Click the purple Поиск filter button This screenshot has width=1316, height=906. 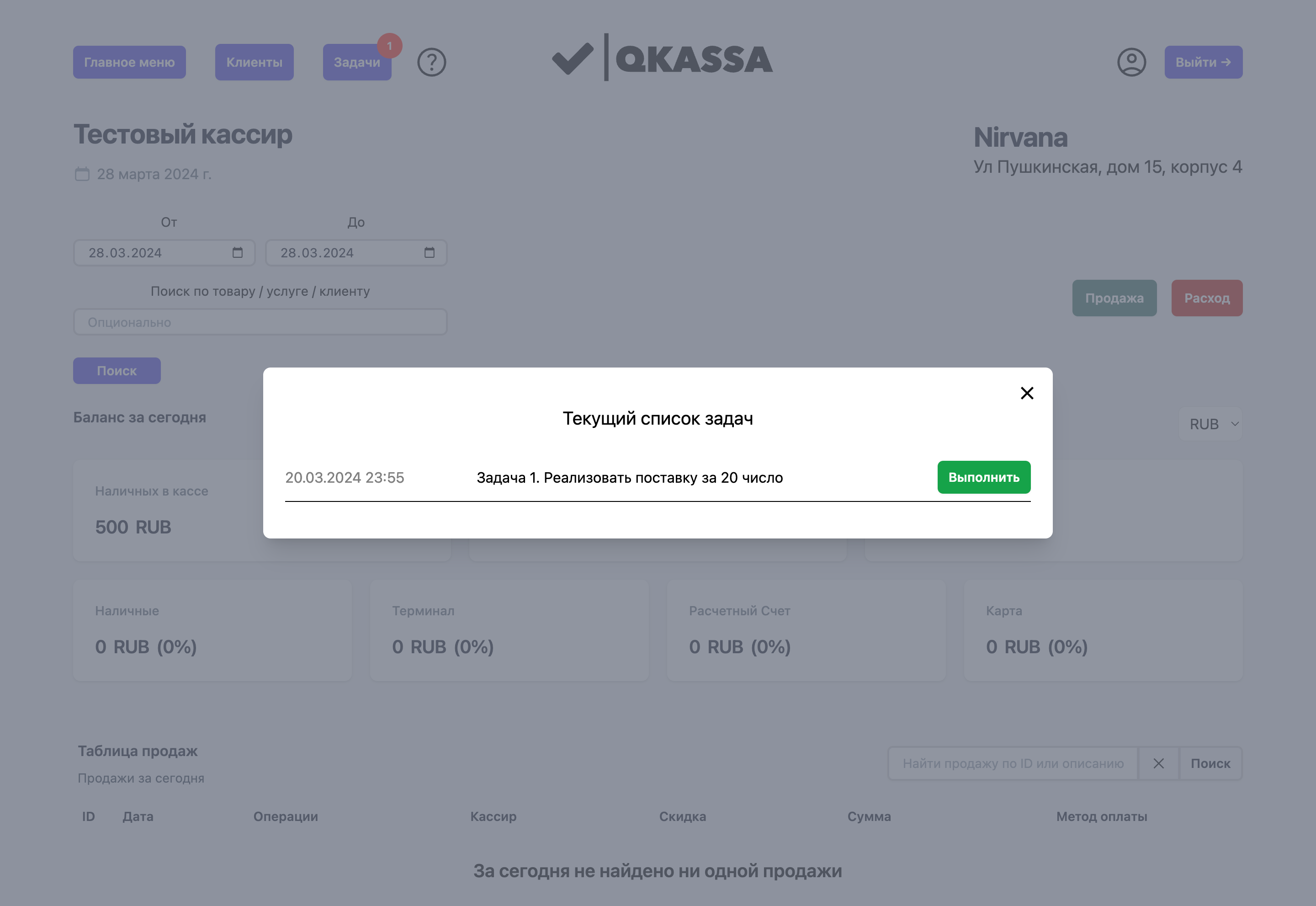(x=117, y=371)
